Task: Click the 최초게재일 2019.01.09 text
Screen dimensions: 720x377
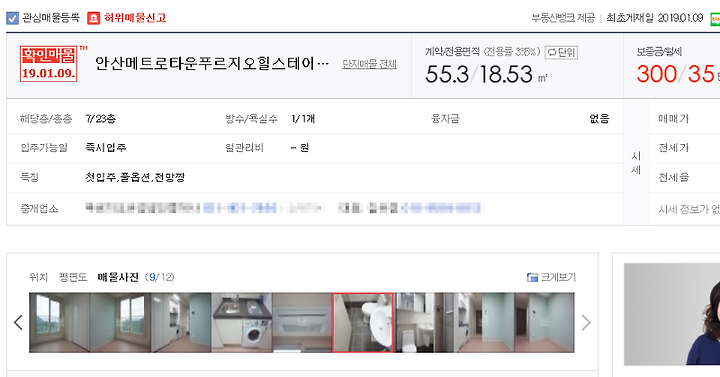Action: pos(655,18)
